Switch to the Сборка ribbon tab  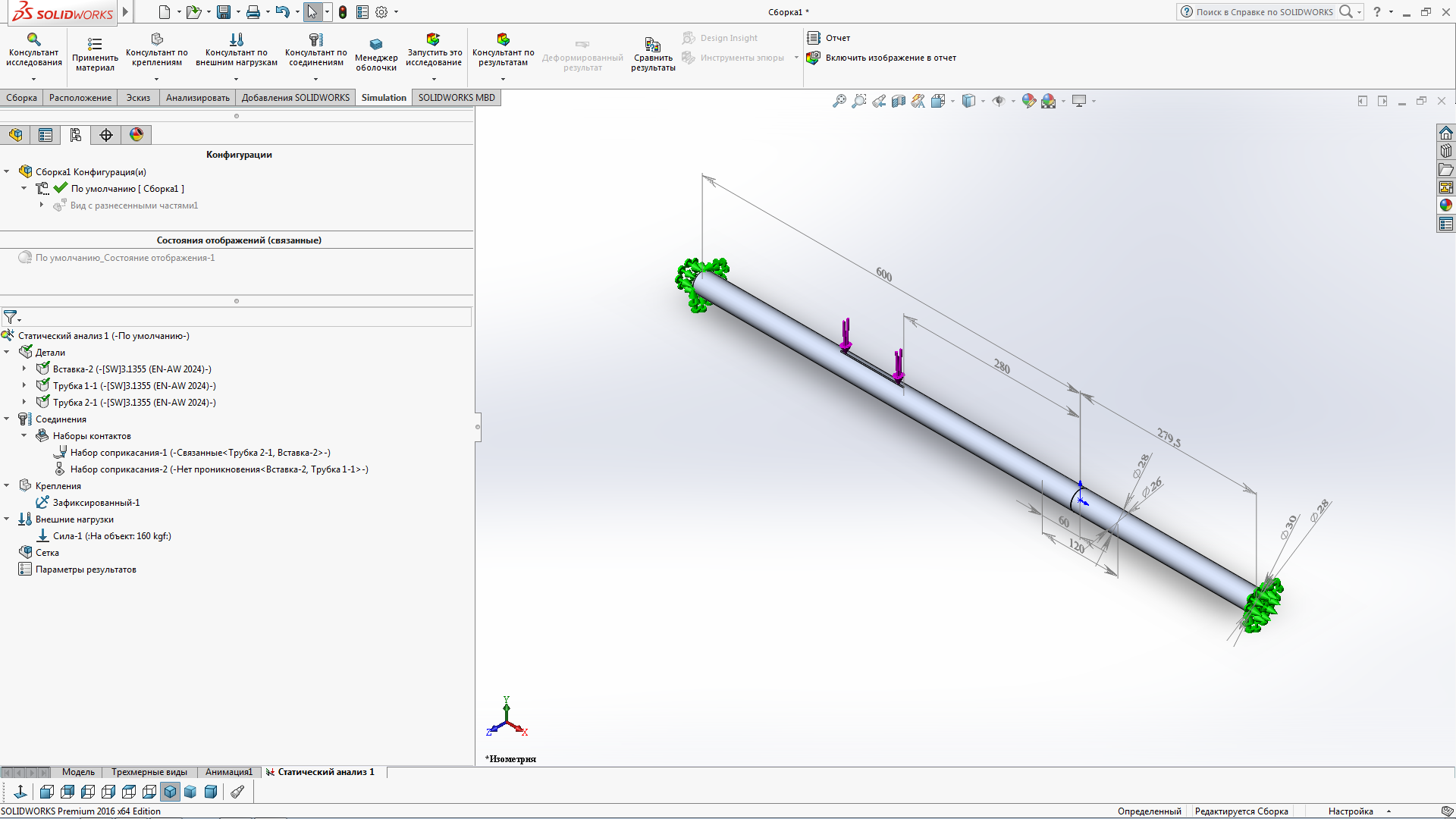(22, 97)
